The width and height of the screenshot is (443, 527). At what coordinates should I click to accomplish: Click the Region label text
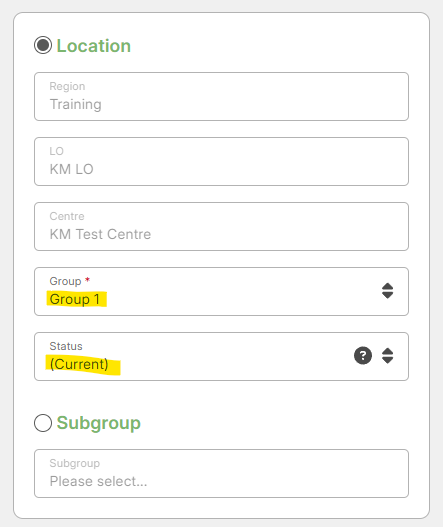[67, 86]
